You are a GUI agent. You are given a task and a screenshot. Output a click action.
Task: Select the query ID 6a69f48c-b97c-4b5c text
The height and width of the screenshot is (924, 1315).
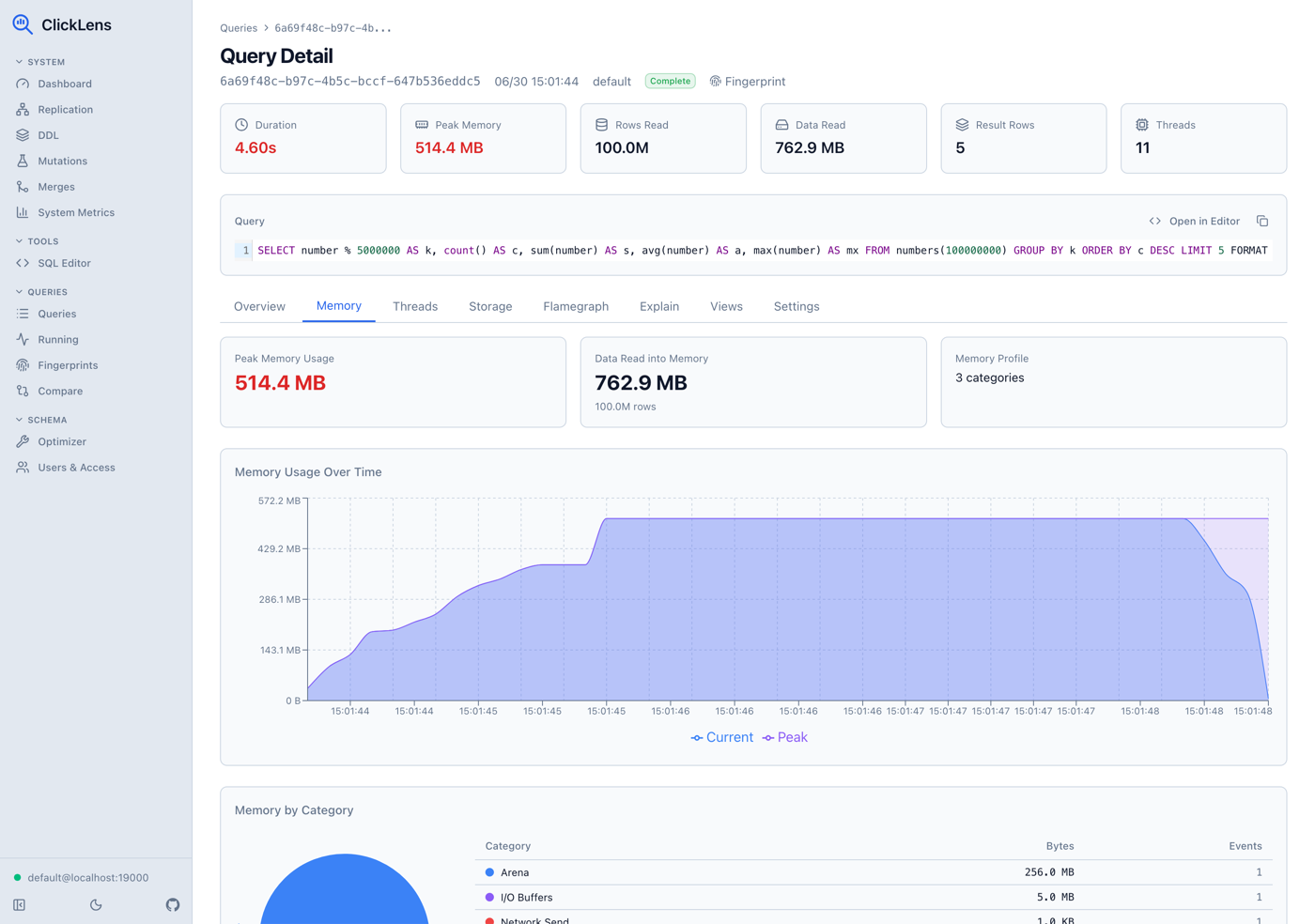pyautogui.click(x=350, y=82)
